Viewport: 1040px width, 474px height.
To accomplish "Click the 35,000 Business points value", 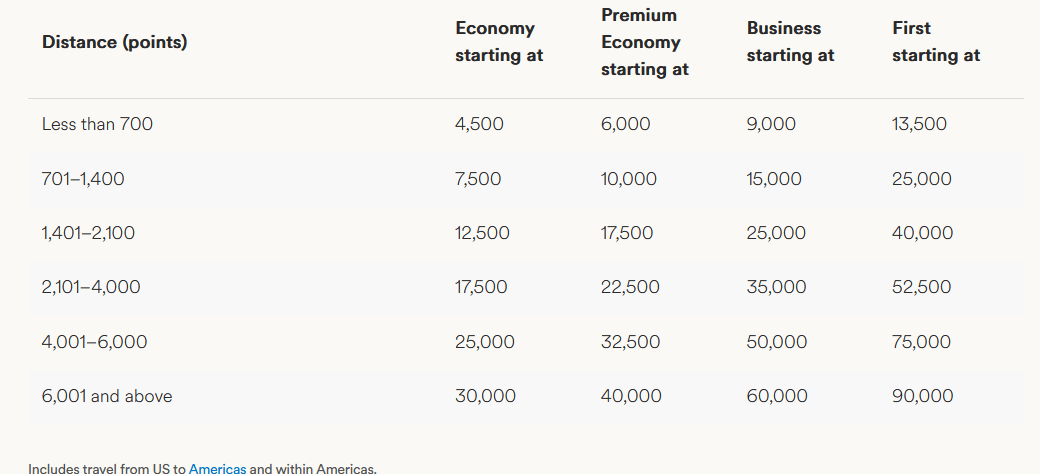I will point(776,287).
